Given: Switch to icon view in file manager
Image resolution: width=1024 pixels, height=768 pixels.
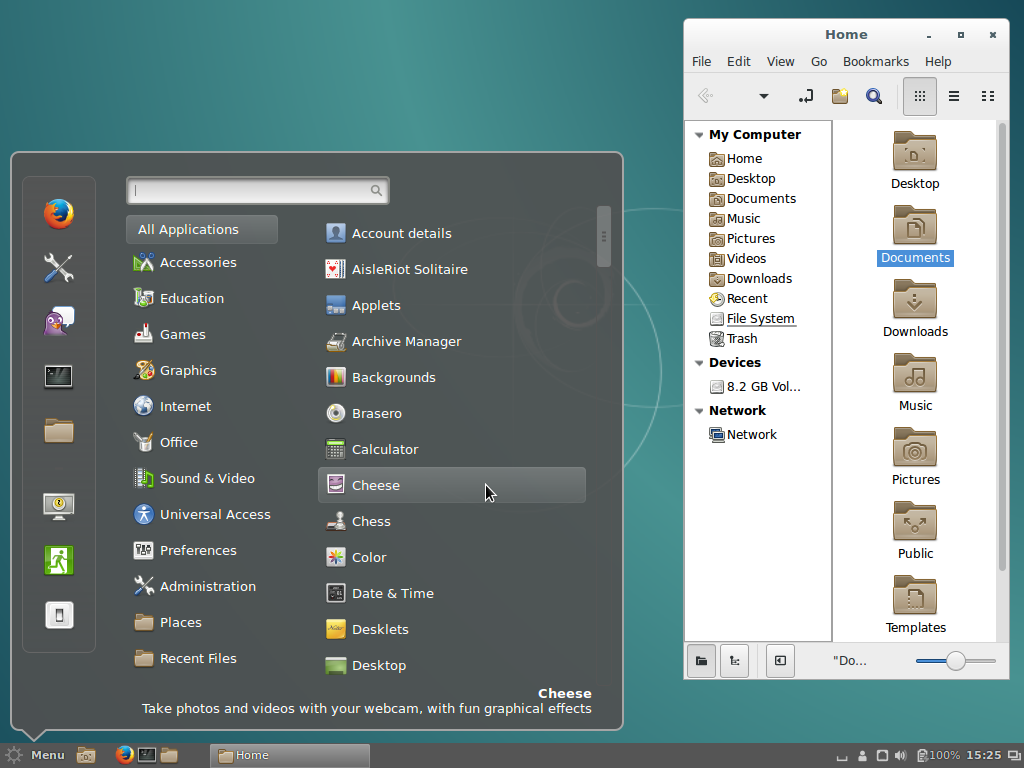Looking at the screenshot, I should 920,97.
